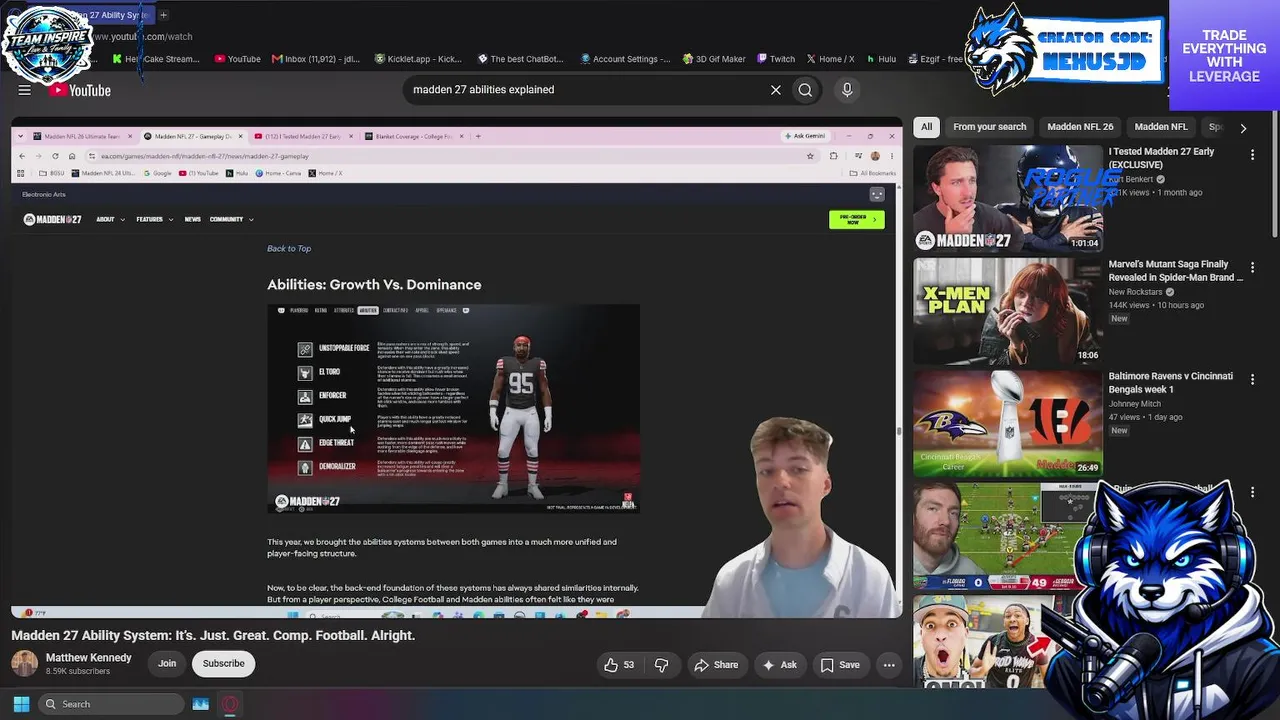1280x720 pixels.
Task: Open more actions (three dots) under the video
Action: click(x=889, y=665)
